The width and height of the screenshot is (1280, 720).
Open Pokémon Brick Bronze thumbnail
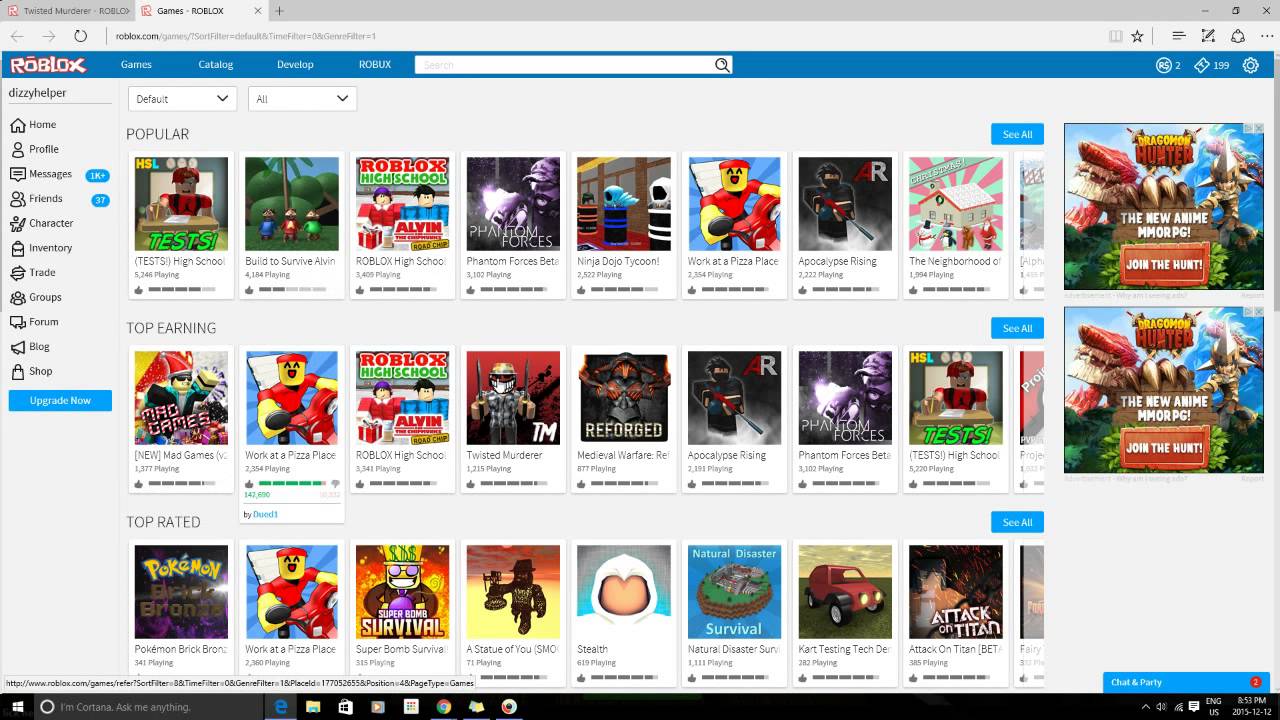[181, 592]
